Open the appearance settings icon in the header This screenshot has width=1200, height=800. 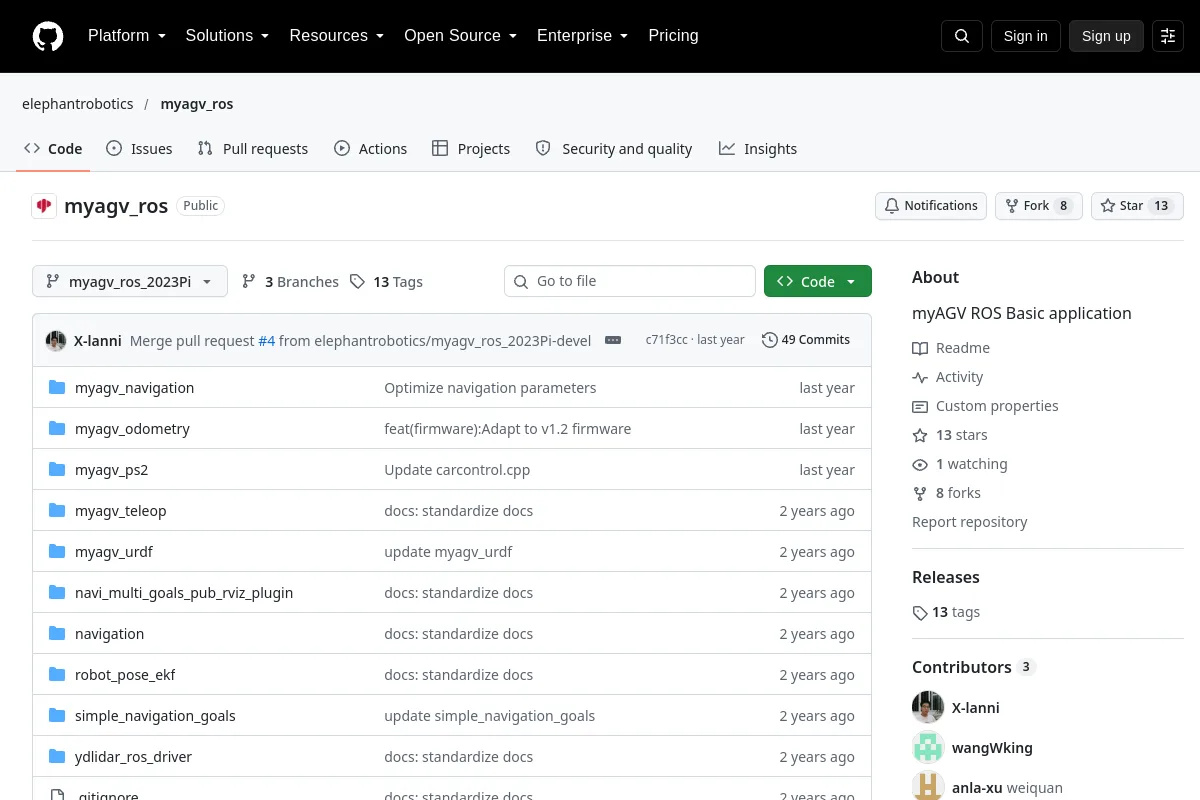(x=1168, y=36)
